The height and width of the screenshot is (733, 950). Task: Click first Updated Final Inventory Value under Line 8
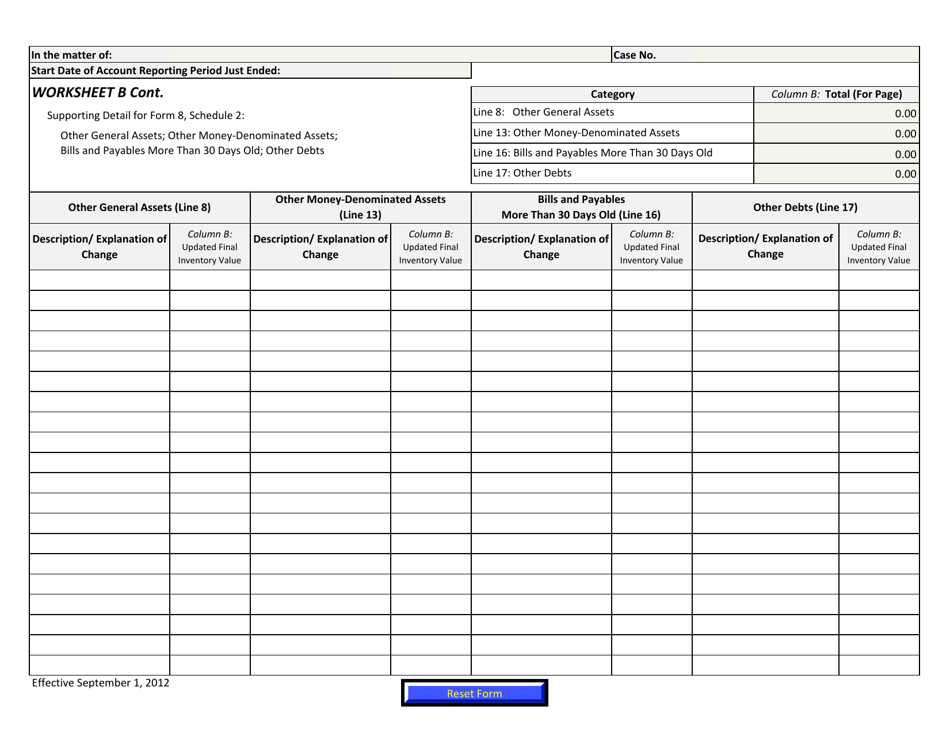210,281
